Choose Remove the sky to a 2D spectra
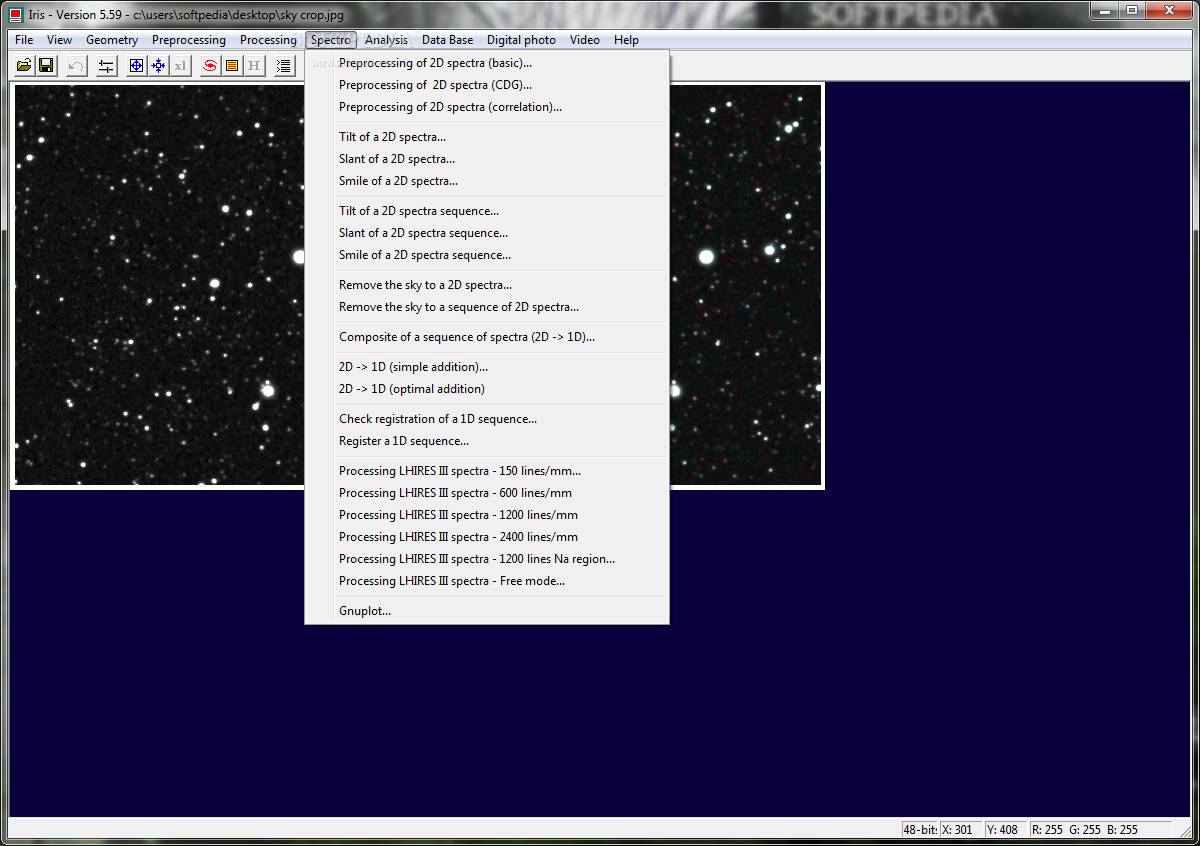This screenshot has width=1200, height=846. point(487,285)
